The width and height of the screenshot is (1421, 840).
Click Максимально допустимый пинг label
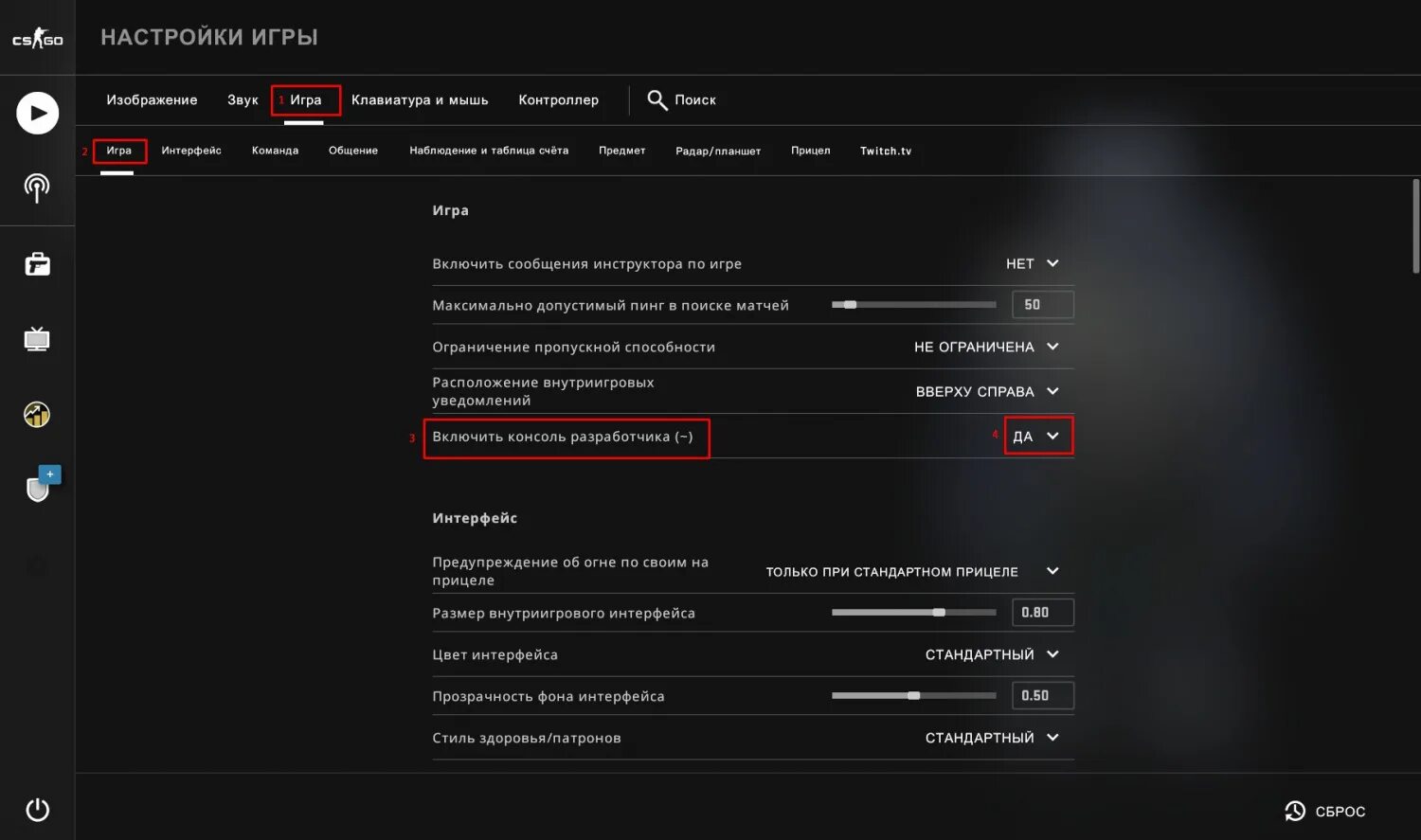tap(610, 305)
